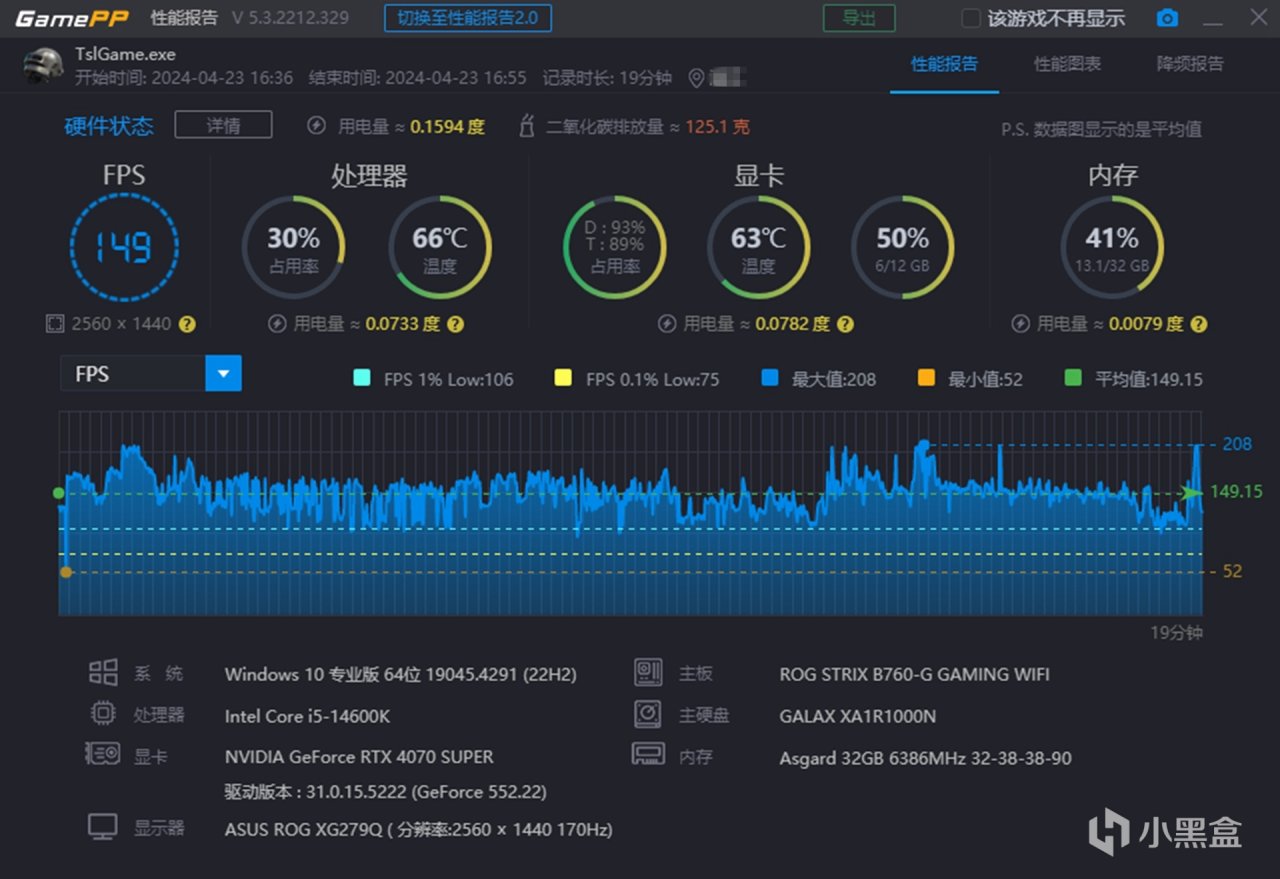The image size is (1280, 879).
Task: Click the memory module icon by Asgard 32GB
Action: pyautogui.click(x=648, y=754)
